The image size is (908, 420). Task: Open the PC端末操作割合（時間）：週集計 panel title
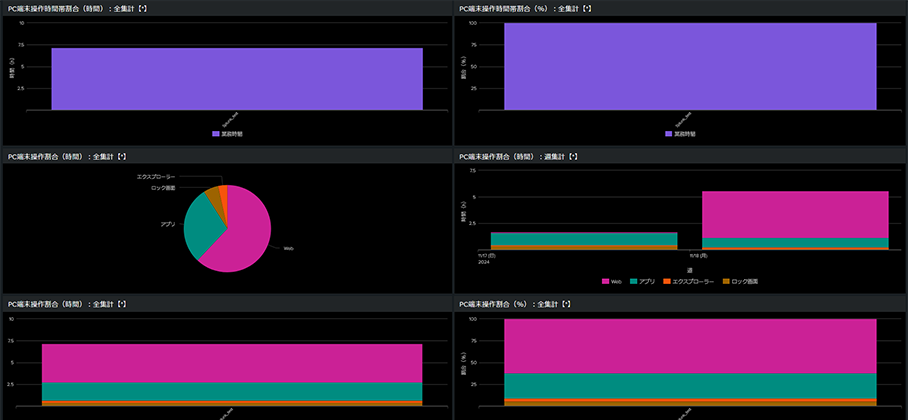coord(518,156)
